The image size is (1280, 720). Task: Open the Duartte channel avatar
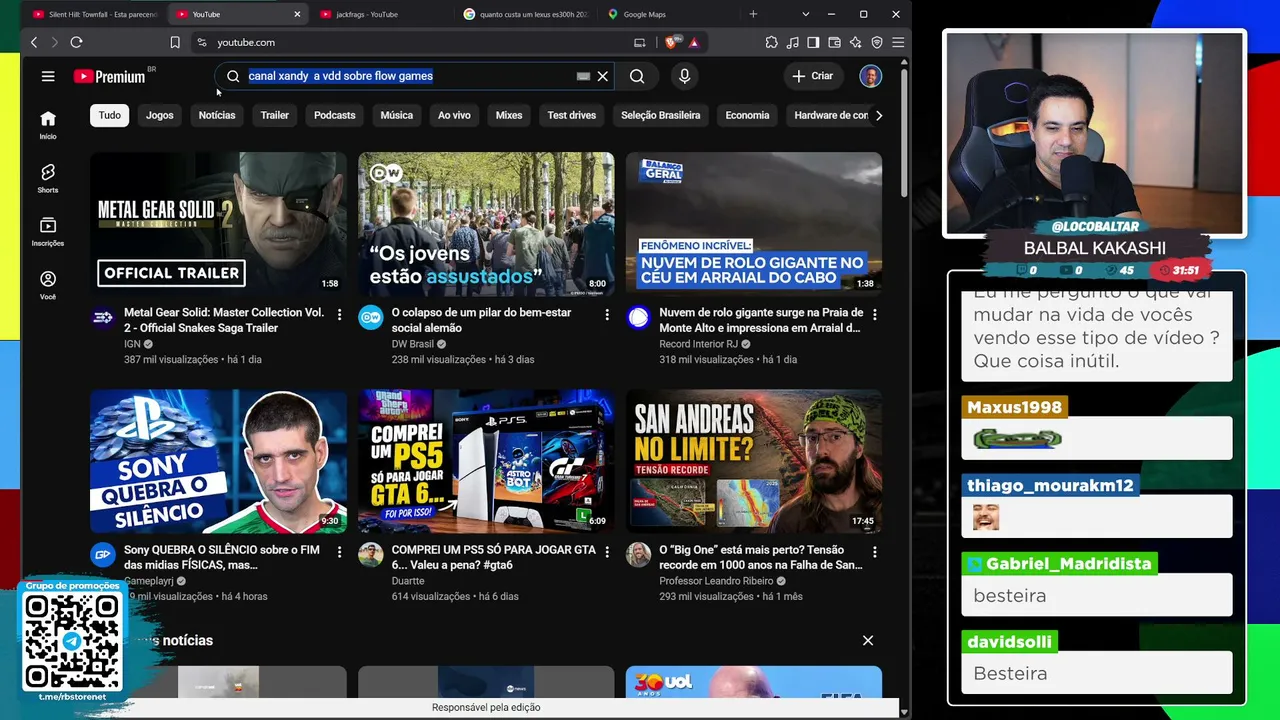(371, 555)
